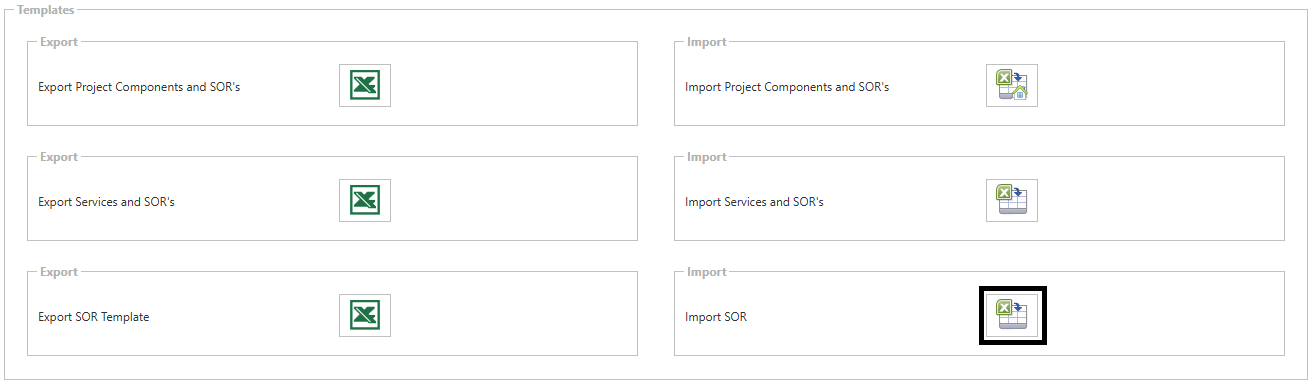Image resolution: width=1311 pixels, height=381 pixels.
Task: Select 'Import SOR' label text
Action: [716, 317]
